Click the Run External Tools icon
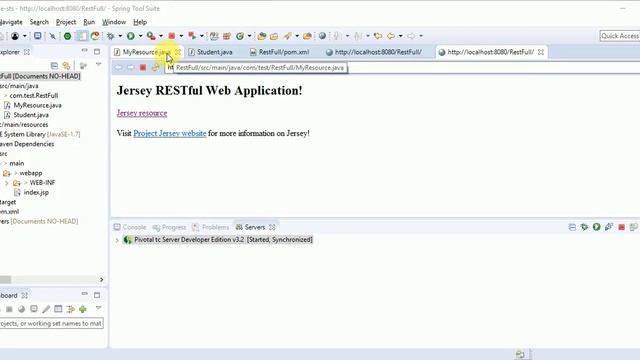 (x=151, y=36)
